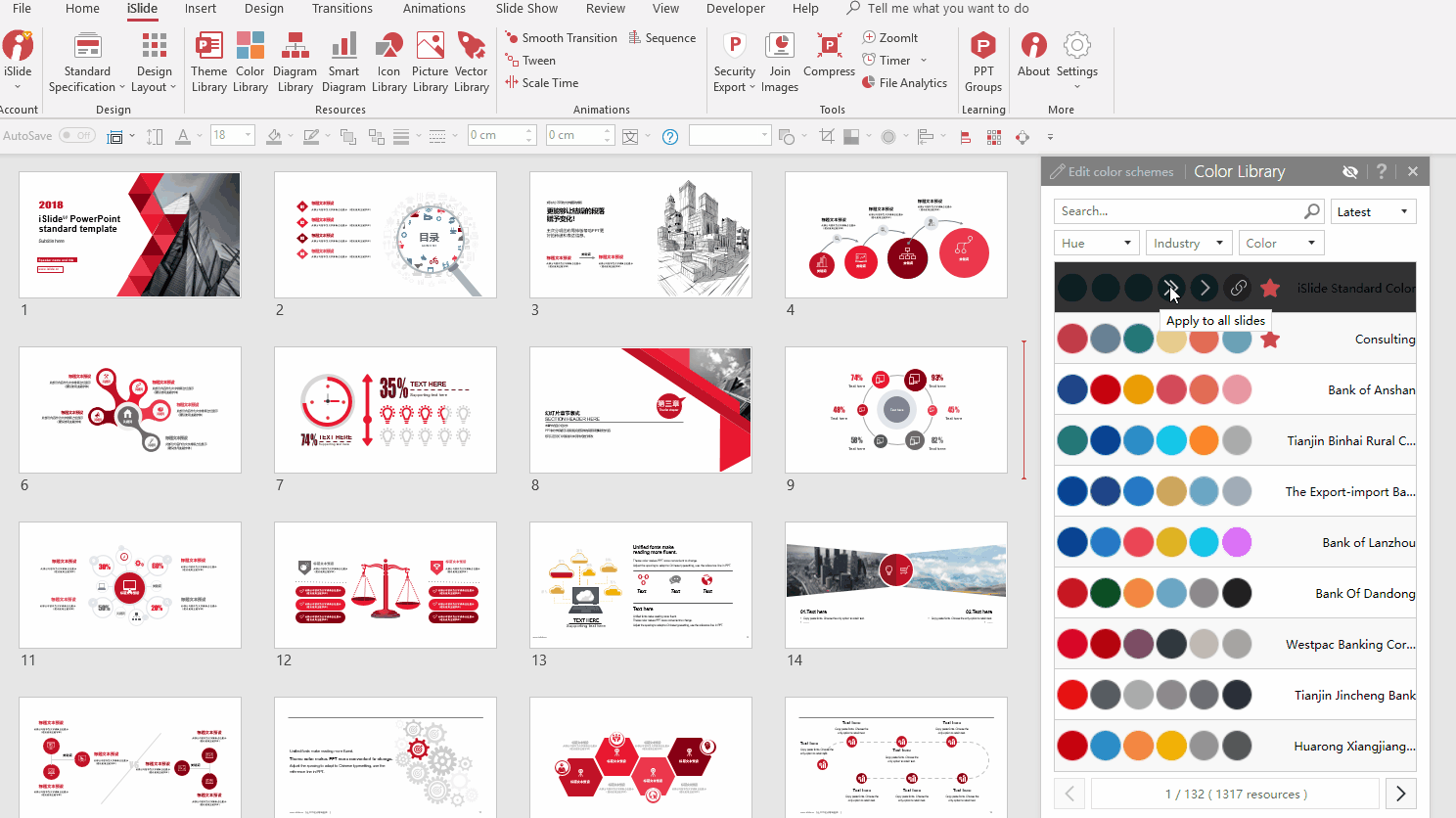Hide color previews with the eye icon
The image size is (1456, 818).
[x=1350, y=171]
